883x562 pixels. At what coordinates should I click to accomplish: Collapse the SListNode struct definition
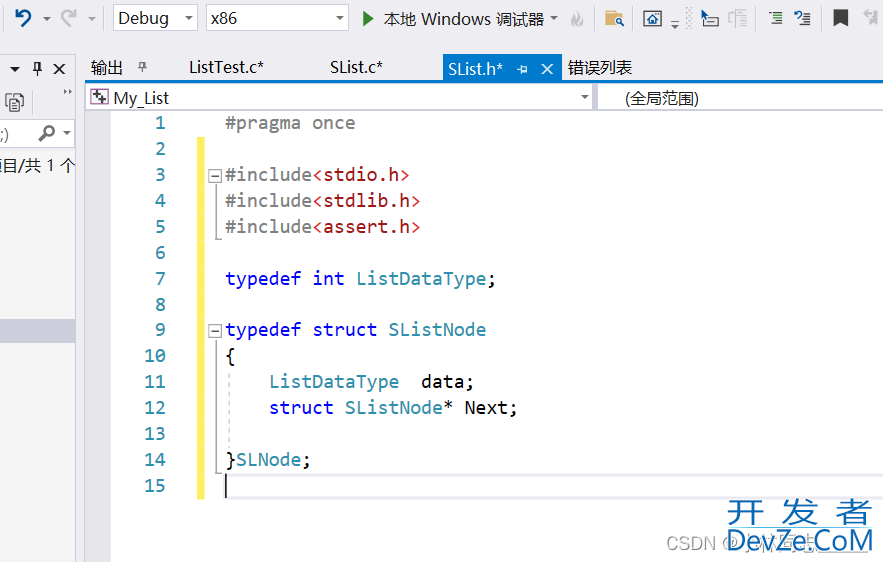tap(214, 331)
